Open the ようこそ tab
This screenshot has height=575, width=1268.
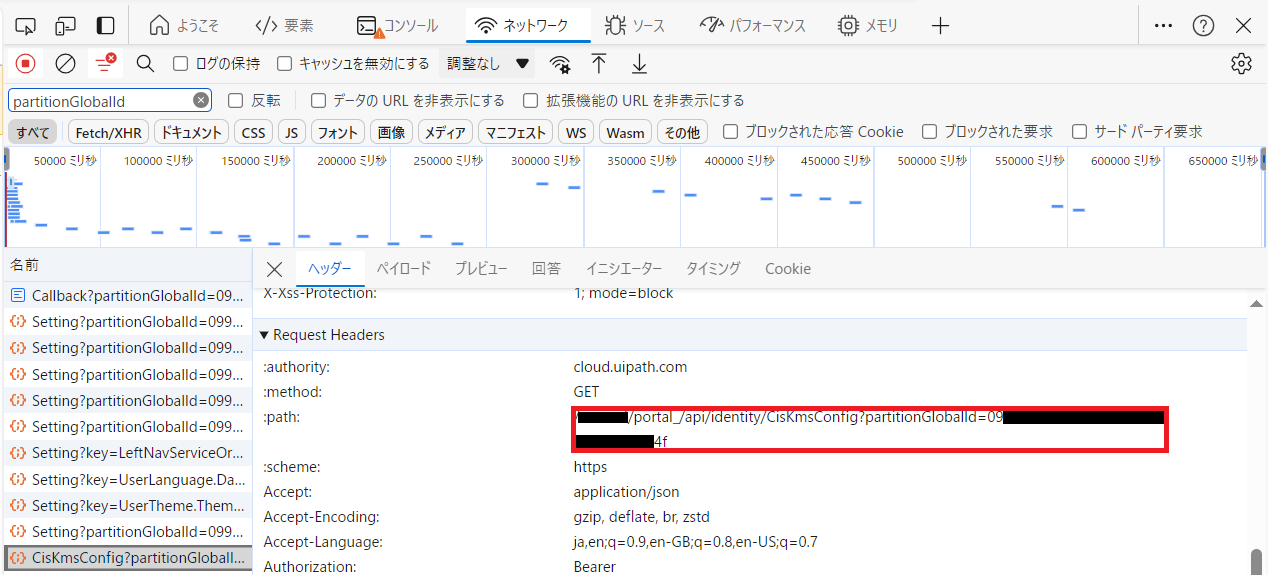click(x=184, y=26)
